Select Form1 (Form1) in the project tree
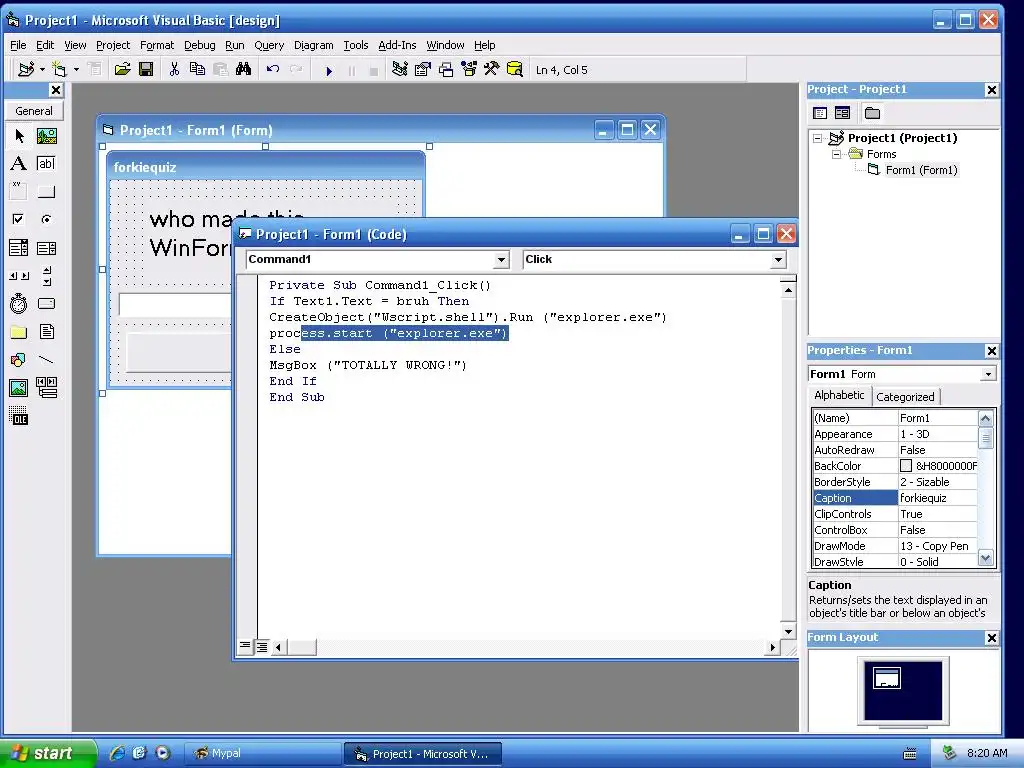 click(x=921, y=170)
